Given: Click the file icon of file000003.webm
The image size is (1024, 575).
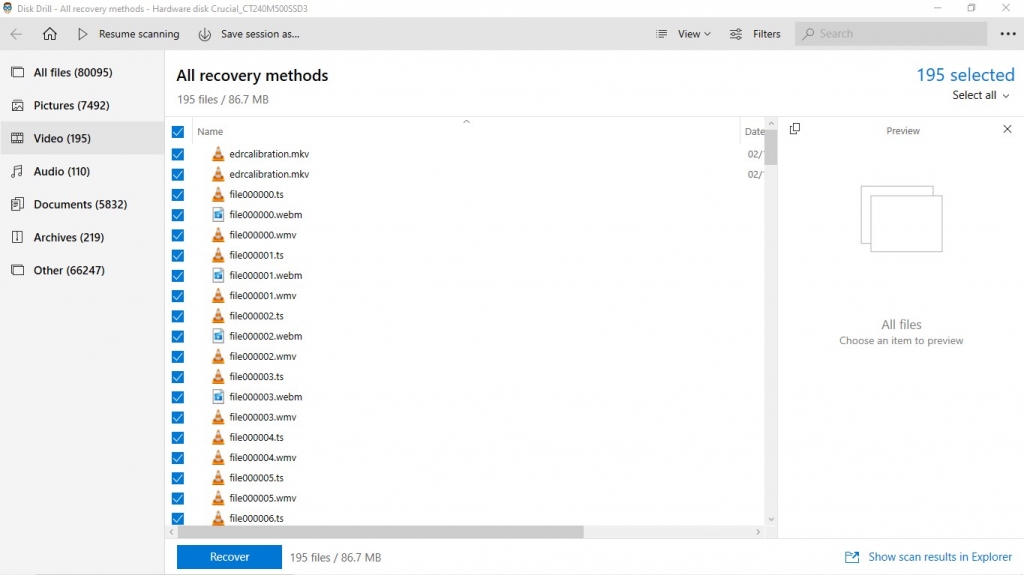Looking at the screenshot, I should pyautogui.click(x=218, y=397).
